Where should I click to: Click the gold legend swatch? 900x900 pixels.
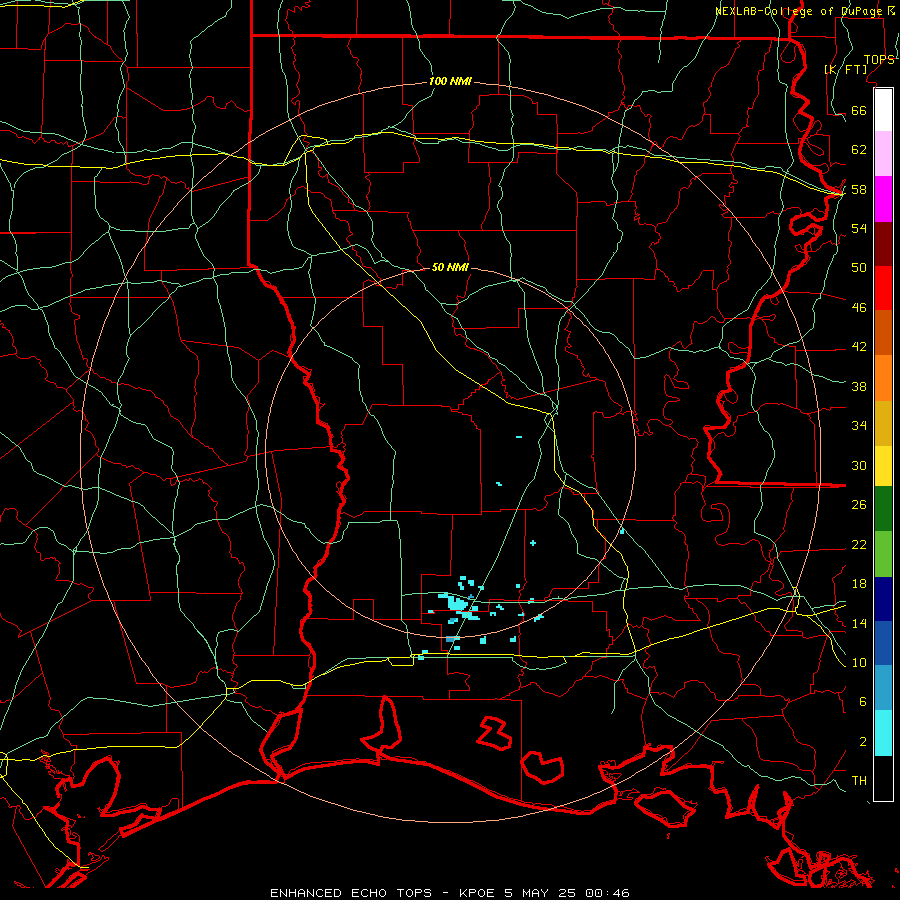click(x=883, y=424)
